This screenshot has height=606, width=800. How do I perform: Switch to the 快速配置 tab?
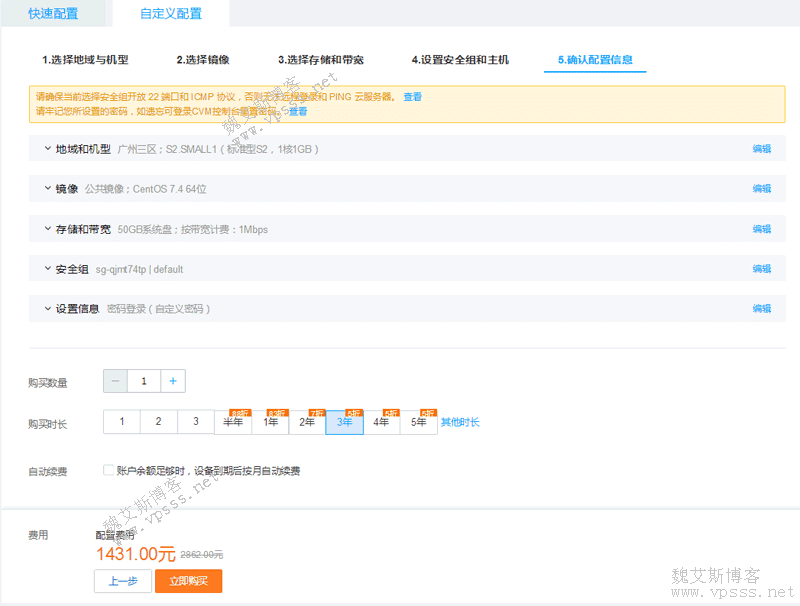(x=54, y=13)
